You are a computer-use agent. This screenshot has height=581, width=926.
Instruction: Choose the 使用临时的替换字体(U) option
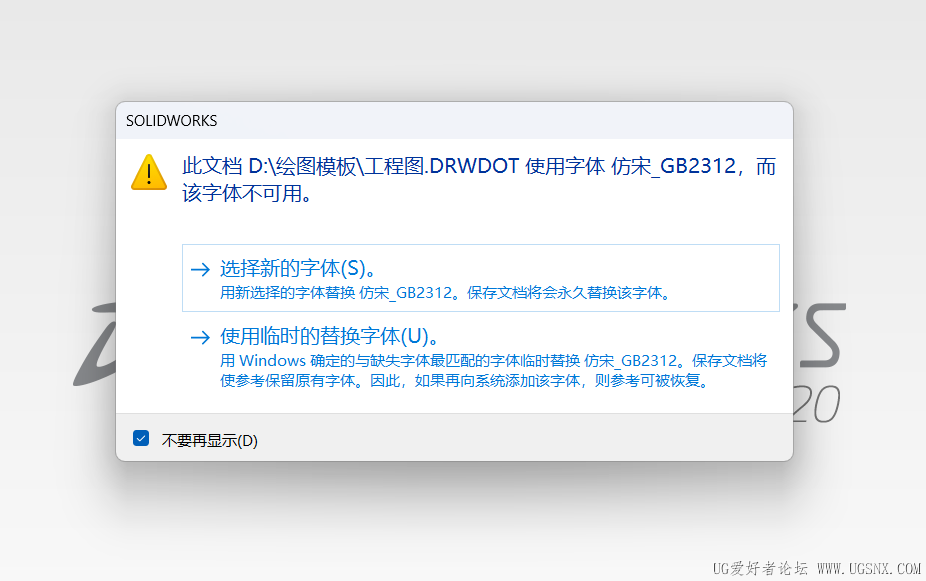pos(481,358)
